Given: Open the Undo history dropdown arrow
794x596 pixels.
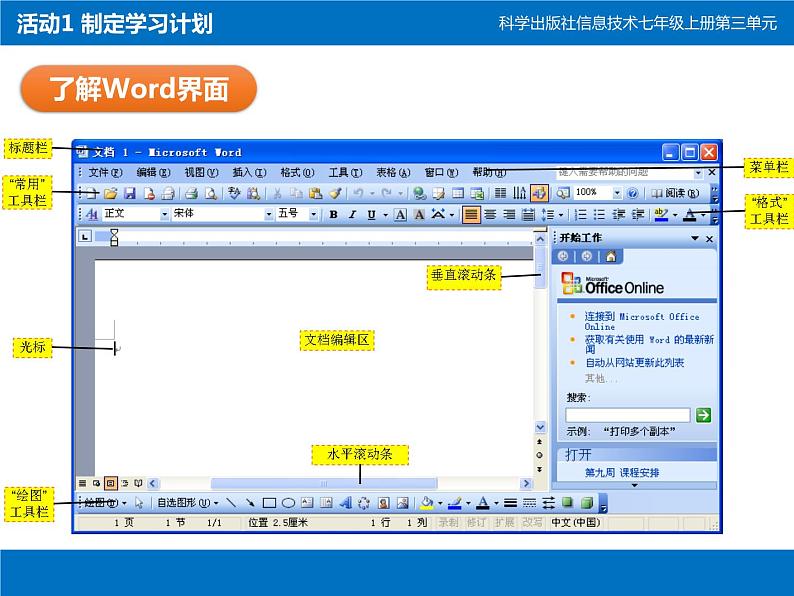Looking at the screenshot, I should pyautogui.click(x=372, y=193).
